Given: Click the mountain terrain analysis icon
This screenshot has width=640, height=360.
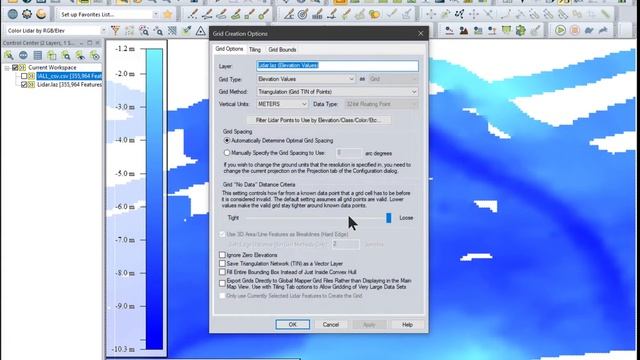Looking at the screenshot, I should click(464, 30).
